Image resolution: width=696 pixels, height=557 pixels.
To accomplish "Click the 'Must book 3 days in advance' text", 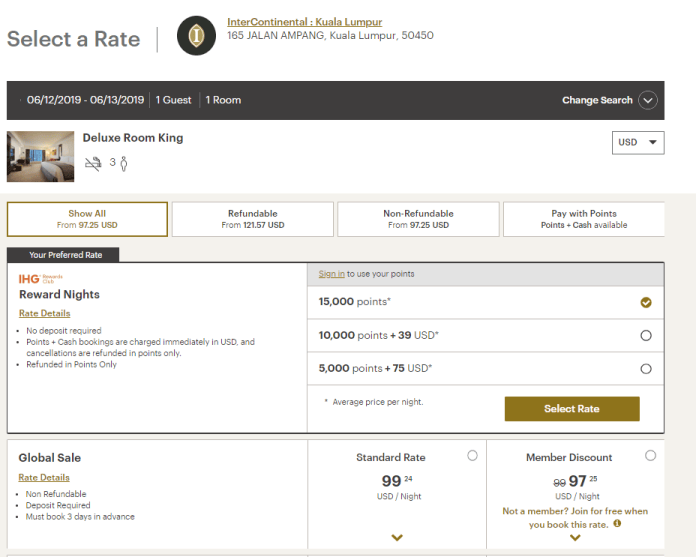I will click(80, 517).
